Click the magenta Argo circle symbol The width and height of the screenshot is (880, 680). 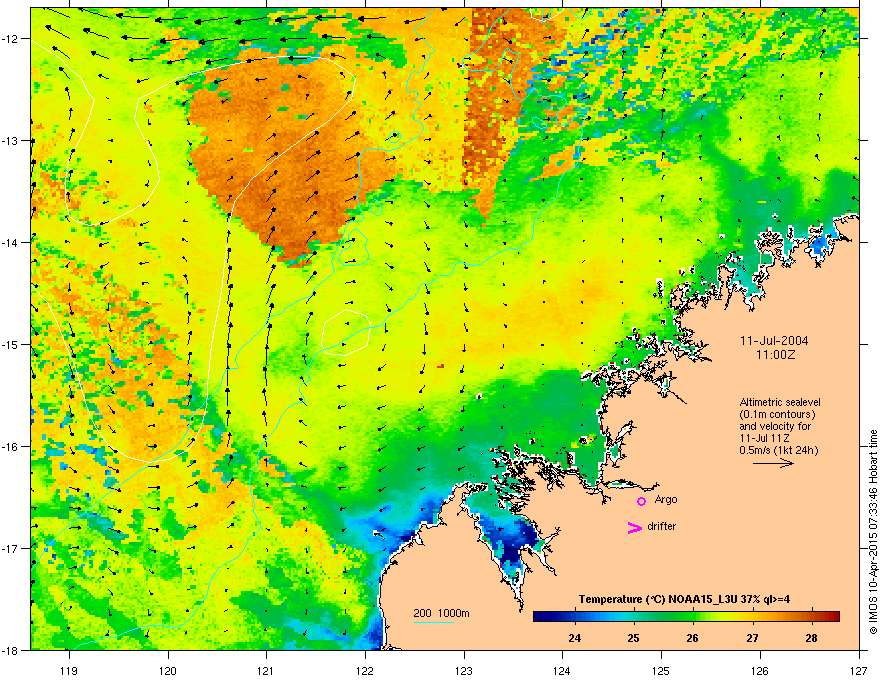(x=641, y=501)
